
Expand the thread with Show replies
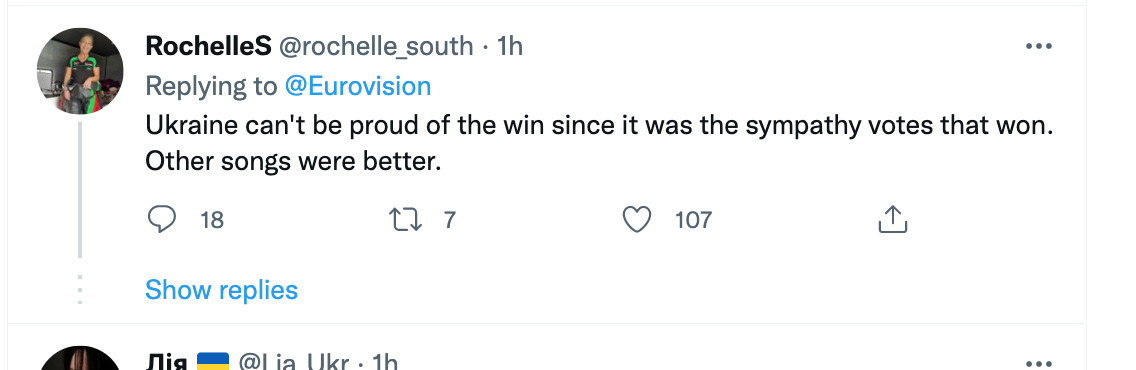point(221,290)
